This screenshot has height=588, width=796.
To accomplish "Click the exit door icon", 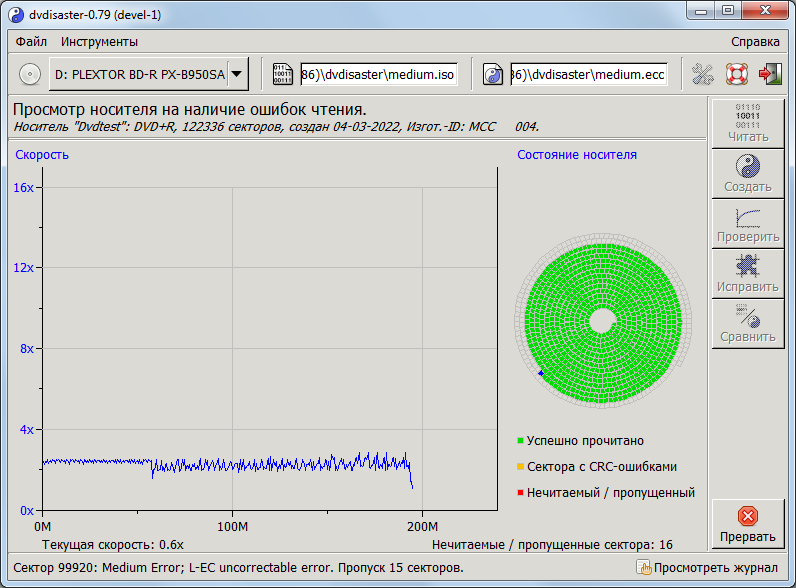I will point(769,74).
